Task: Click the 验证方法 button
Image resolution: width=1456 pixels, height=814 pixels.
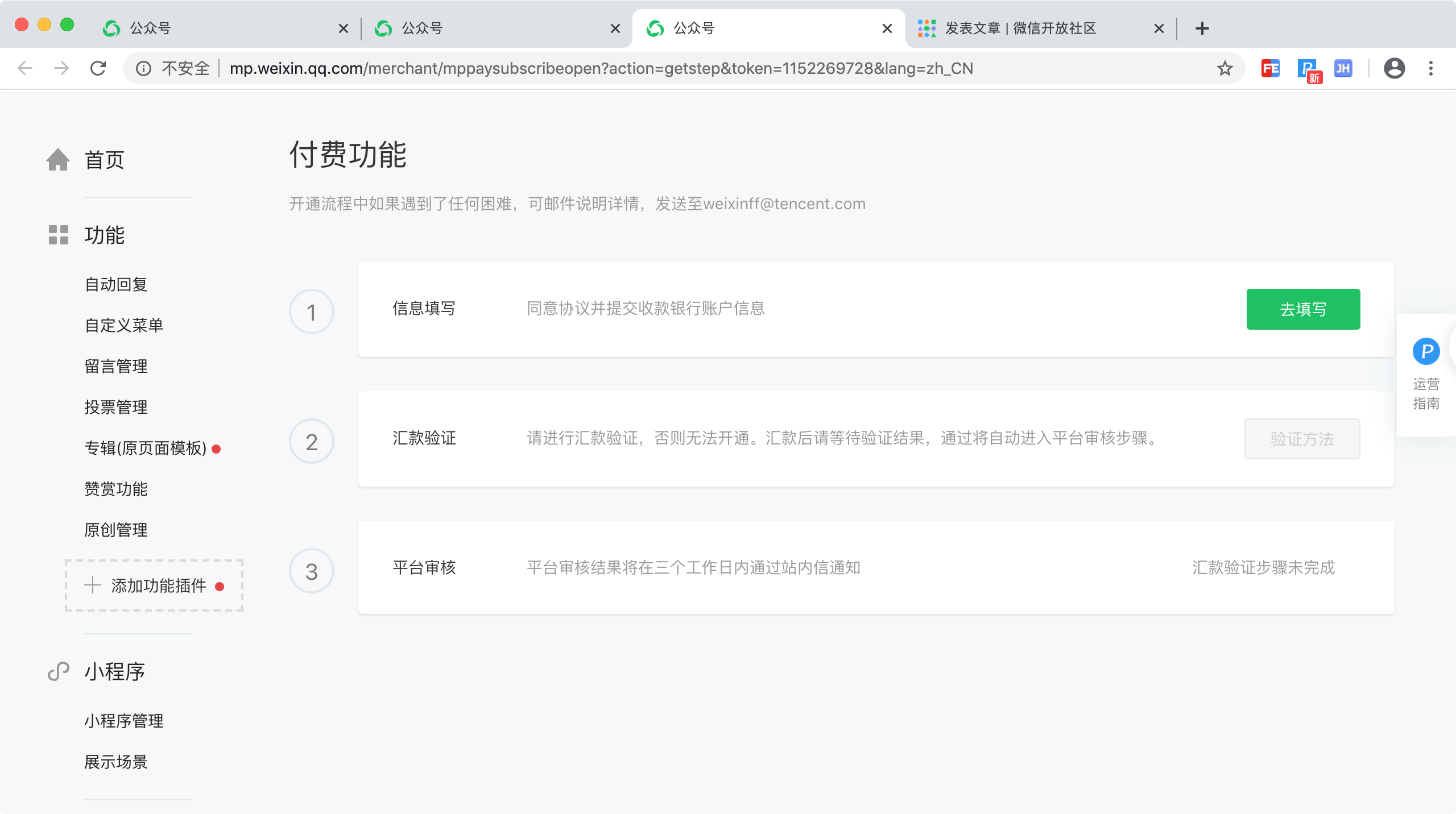Action: click(1302, 439)
